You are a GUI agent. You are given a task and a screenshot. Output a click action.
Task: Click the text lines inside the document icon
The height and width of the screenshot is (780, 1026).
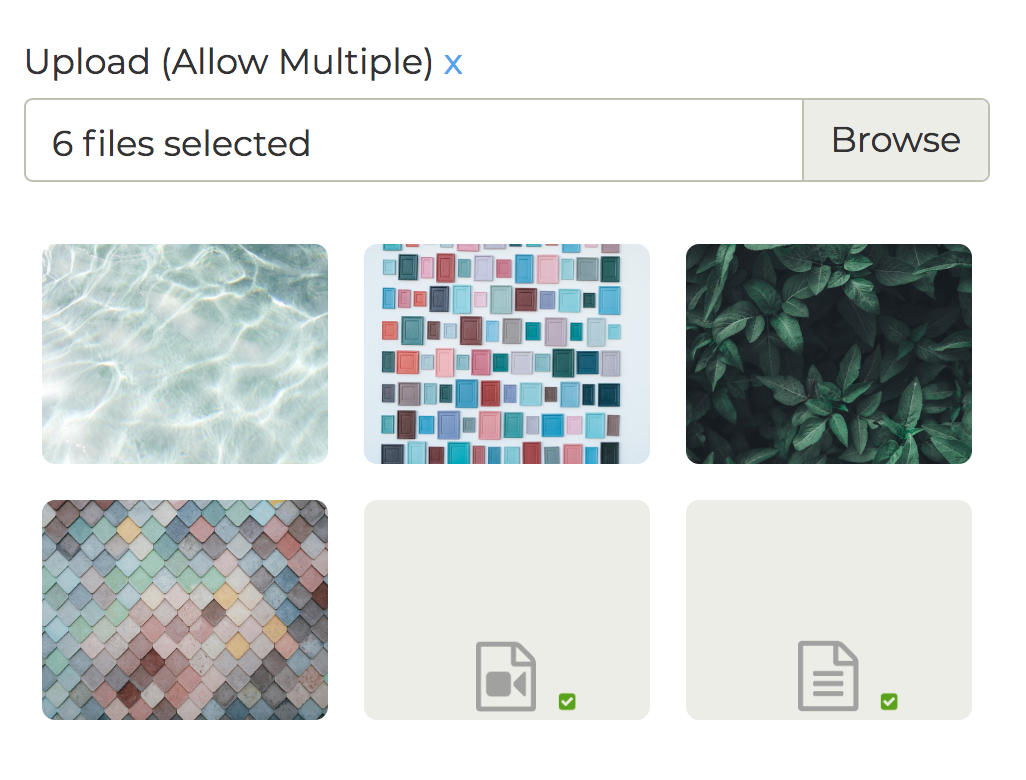[x=827, y=685]
